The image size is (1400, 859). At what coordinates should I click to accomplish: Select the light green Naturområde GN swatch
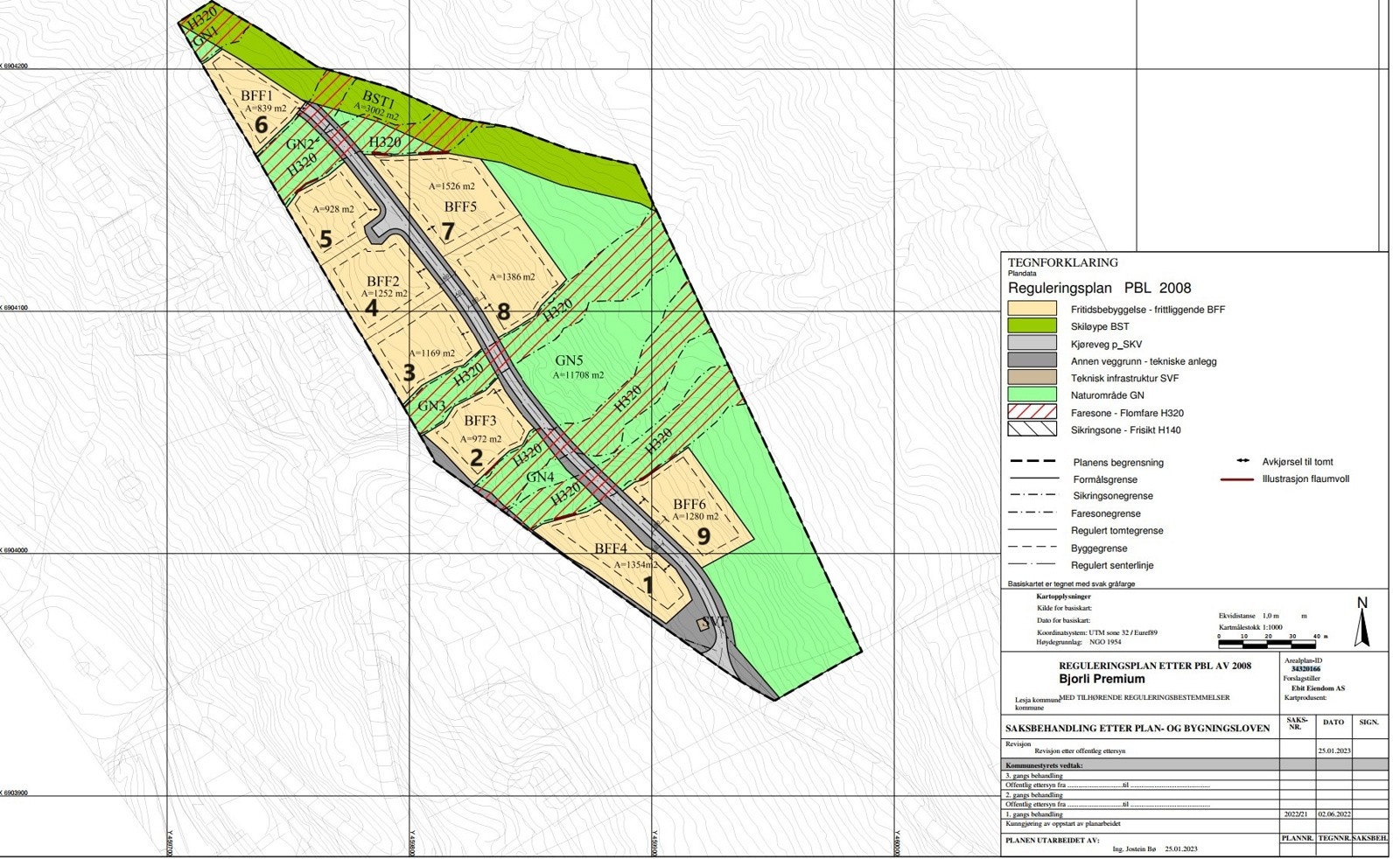[x=1032, y=395]
